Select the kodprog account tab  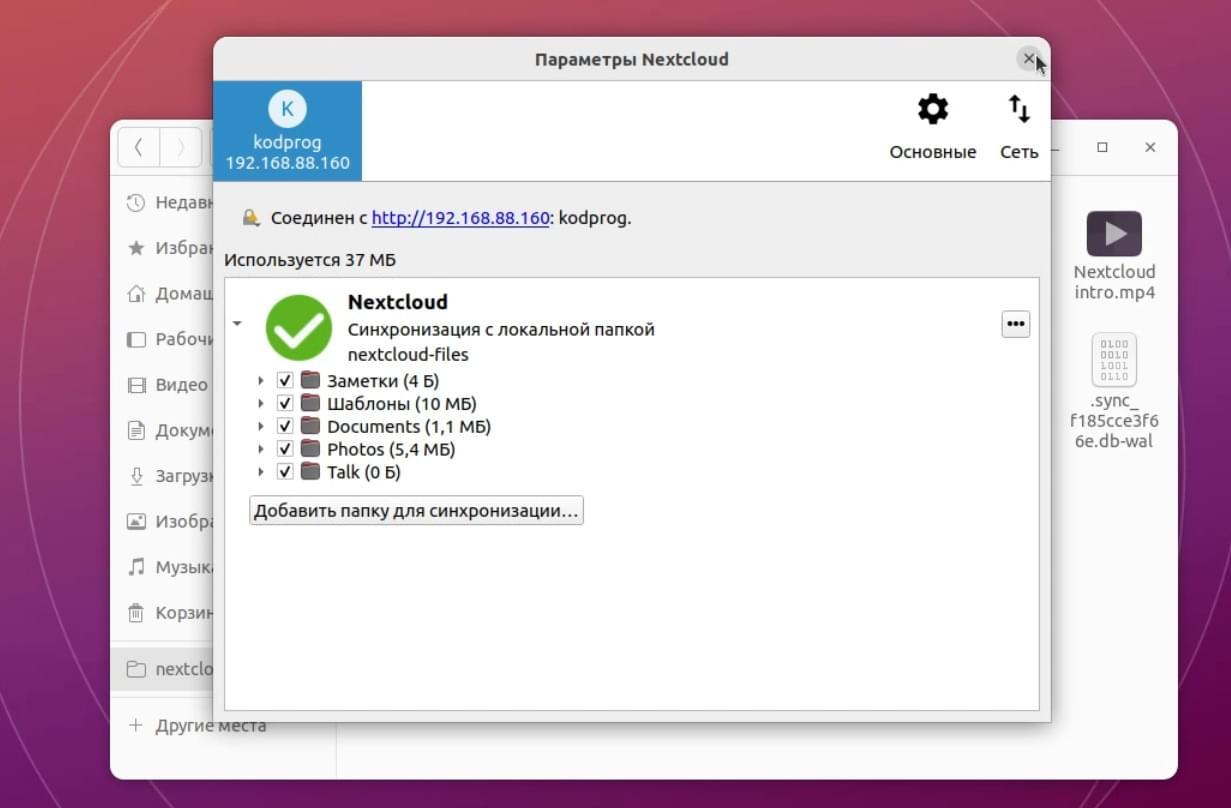pyautogui.click(x=288, y=131)
